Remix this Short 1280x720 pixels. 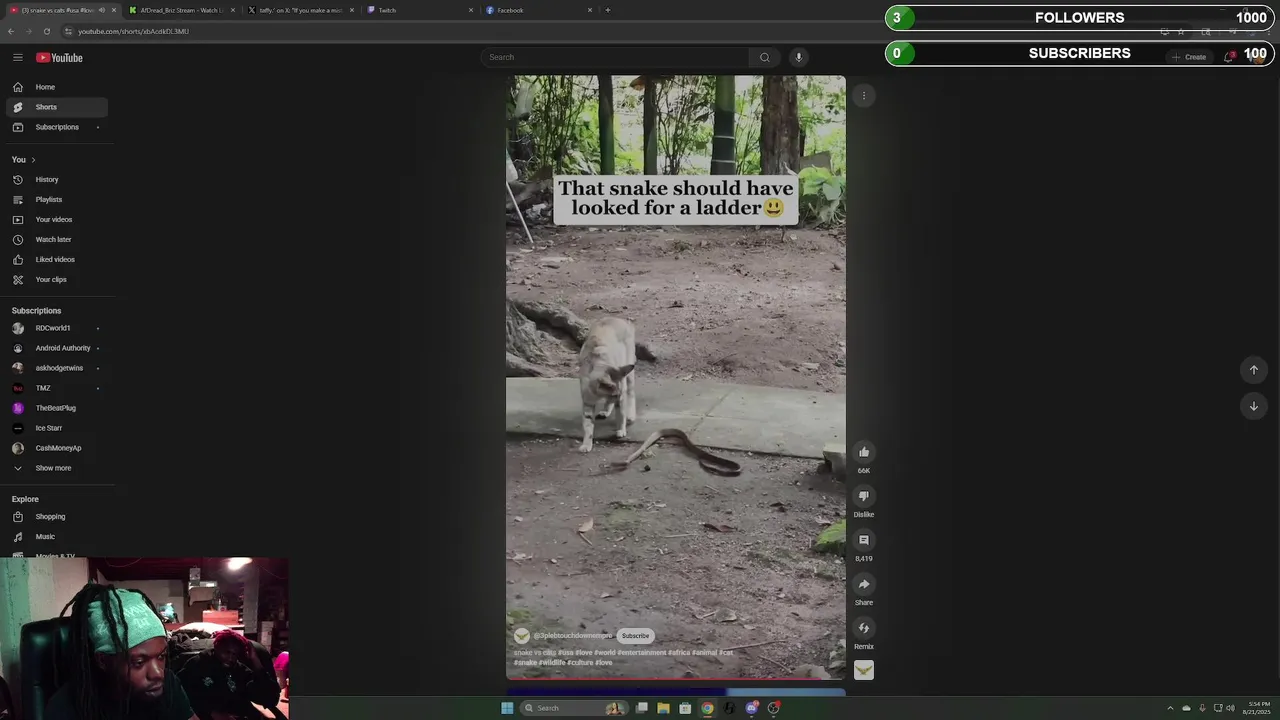(x=864, y=628)
